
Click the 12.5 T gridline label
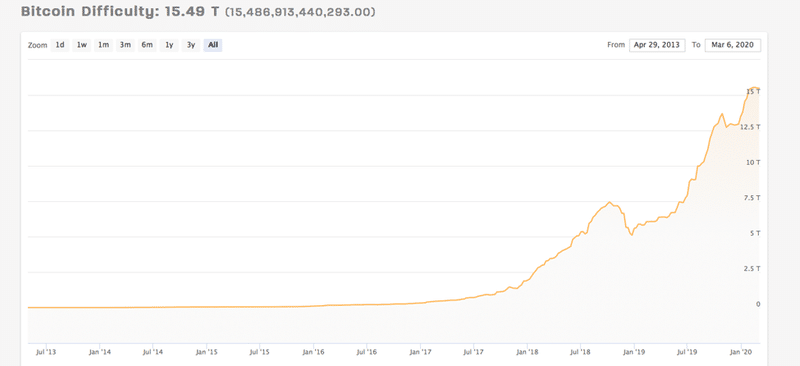750,127
